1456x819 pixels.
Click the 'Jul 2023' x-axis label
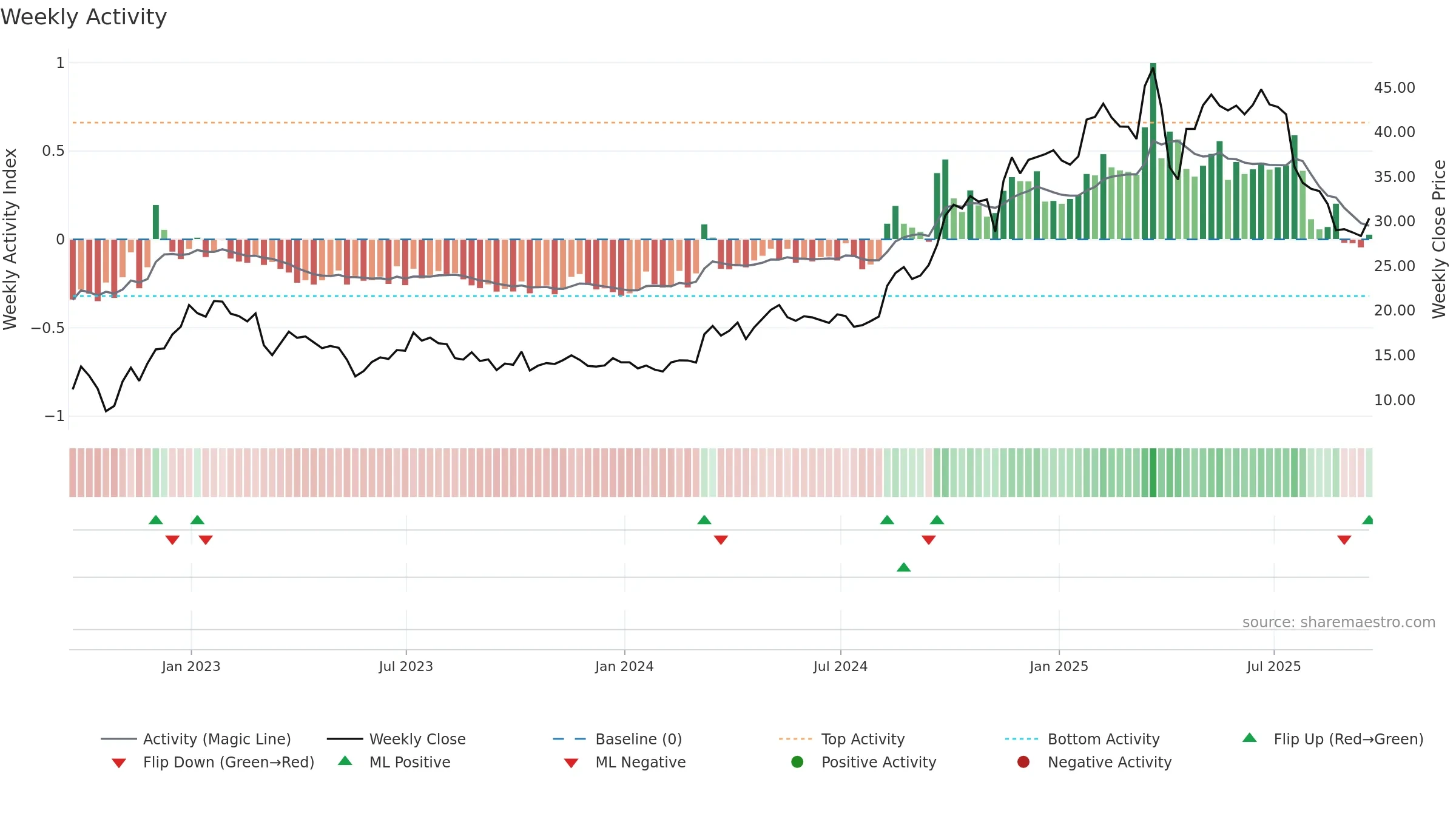coord(406,666)
